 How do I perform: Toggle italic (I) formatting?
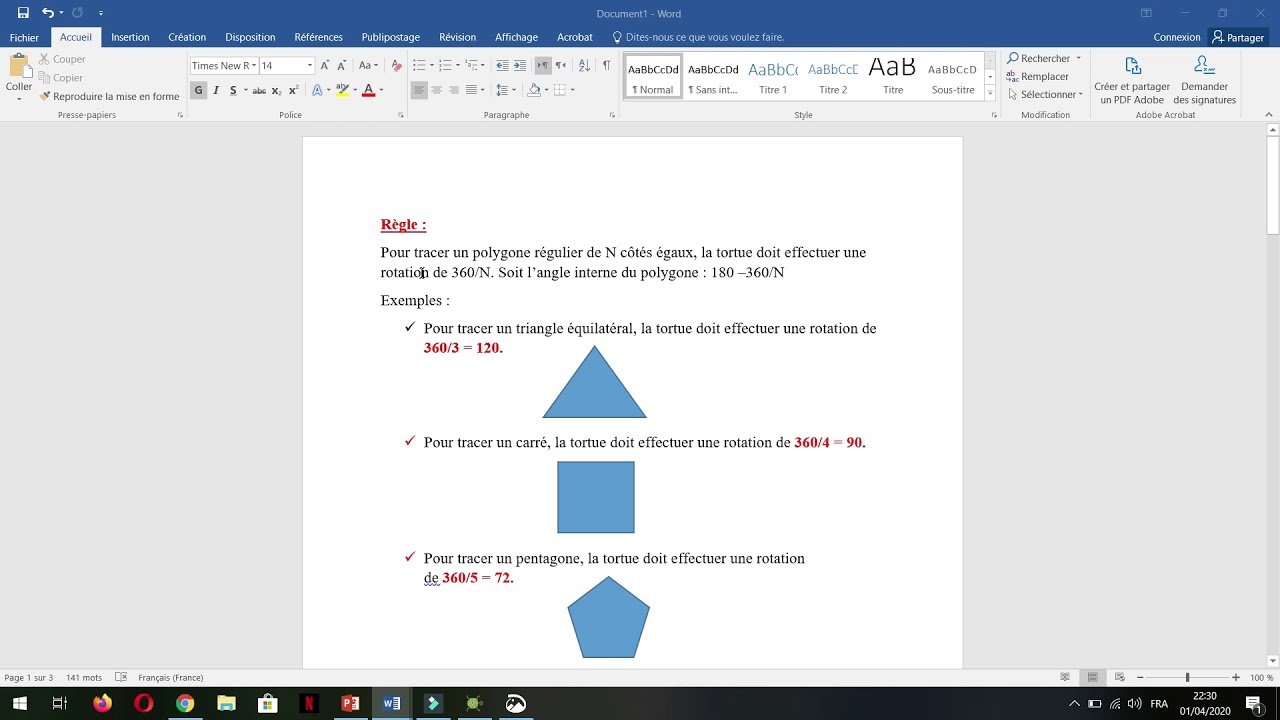216,90
